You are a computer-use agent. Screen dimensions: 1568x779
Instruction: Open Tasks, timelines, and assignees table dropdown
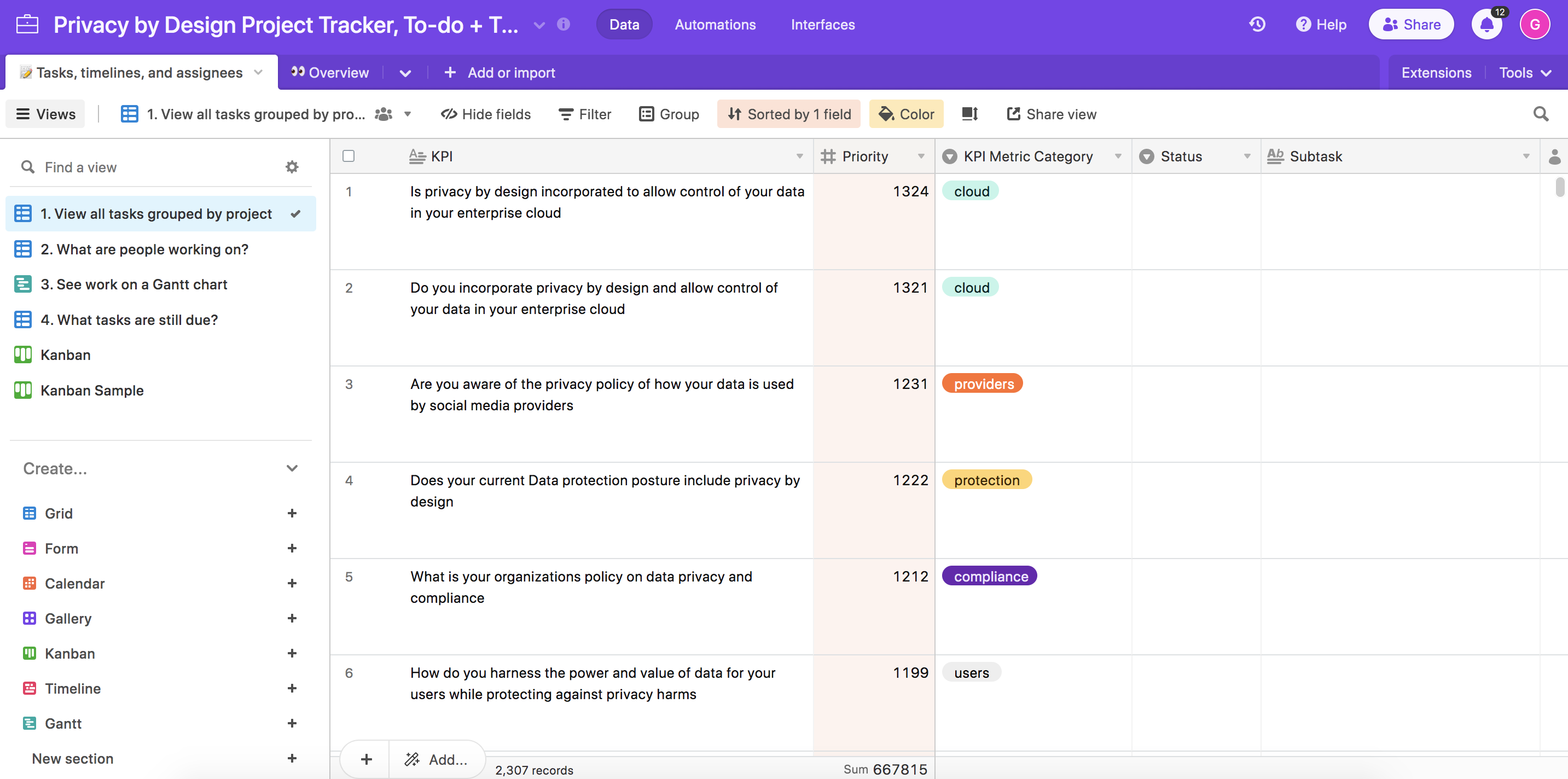(258, 72)
